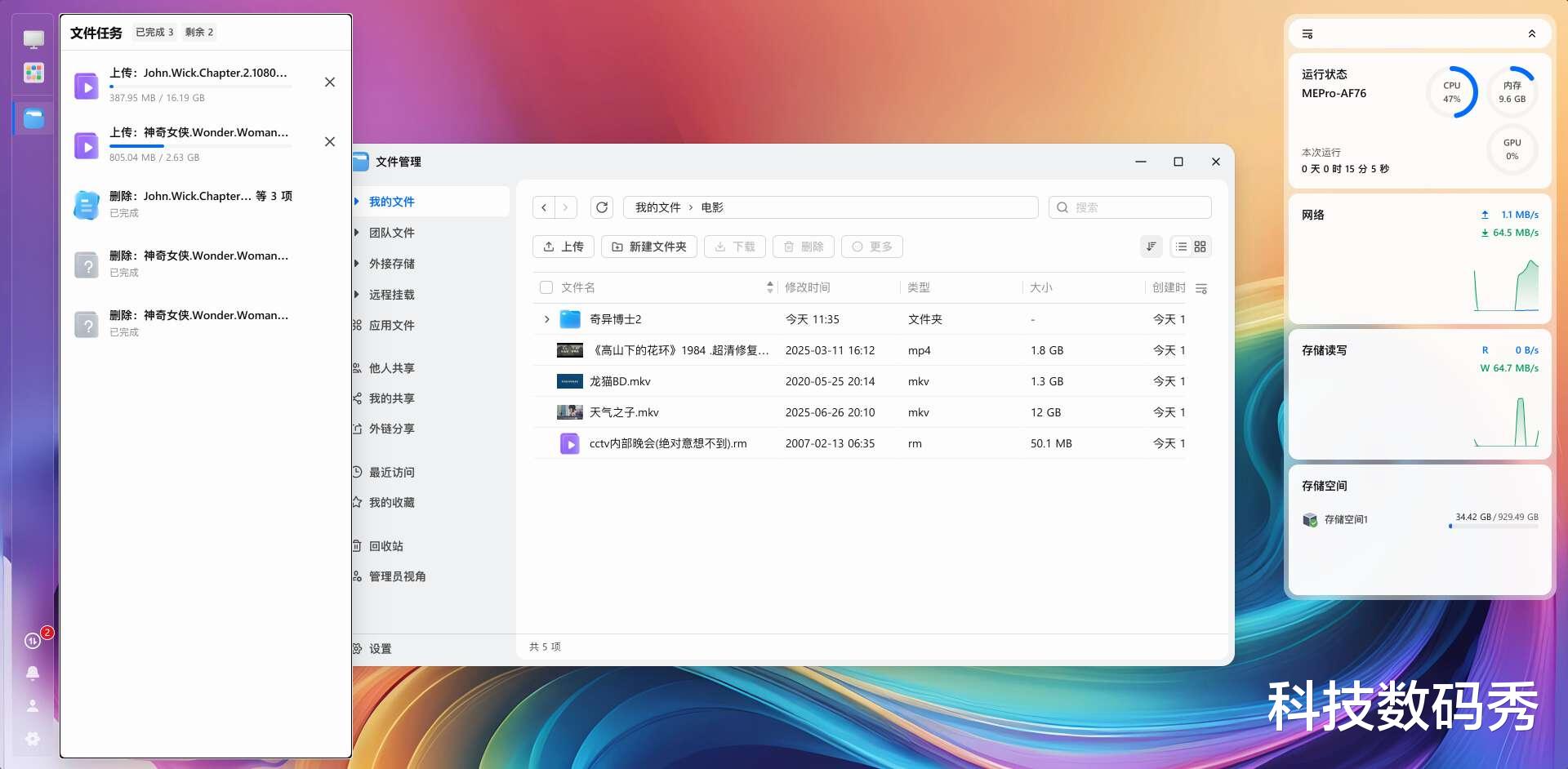This screenshot has width=1568, height=769.
Task: Open 我的共享 in sidebar
Action: click(390, 398)
